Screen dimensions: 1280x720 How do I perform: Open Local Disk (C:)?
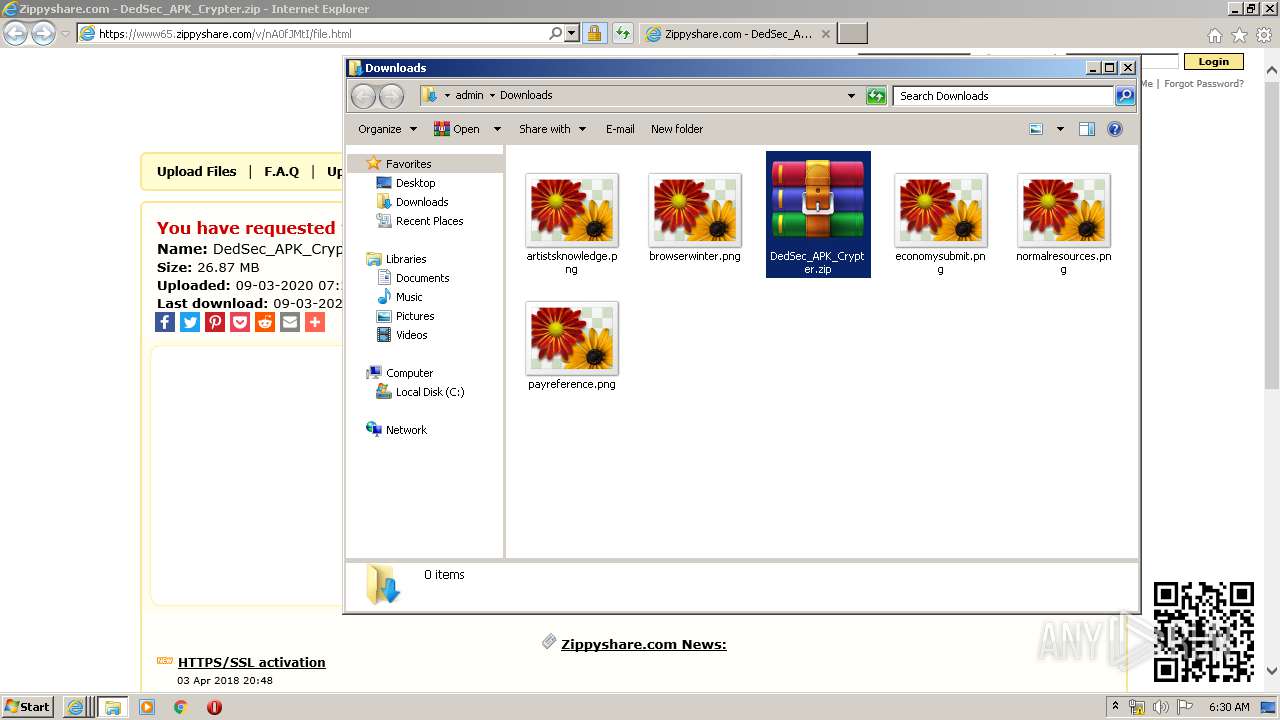click(x=429, y=392)
